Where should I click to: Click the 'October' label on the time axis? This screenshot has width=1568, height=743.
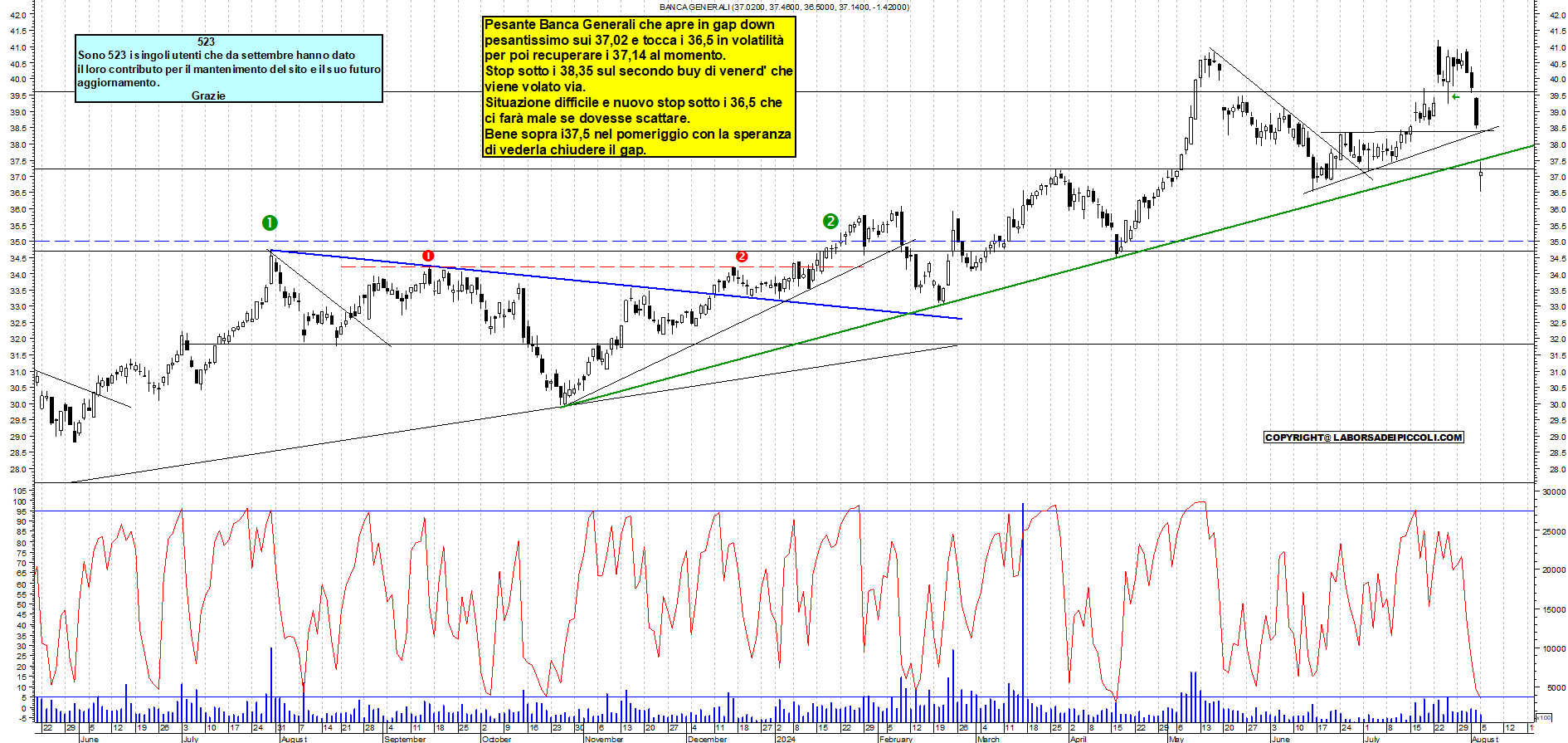tap(496, 739)
